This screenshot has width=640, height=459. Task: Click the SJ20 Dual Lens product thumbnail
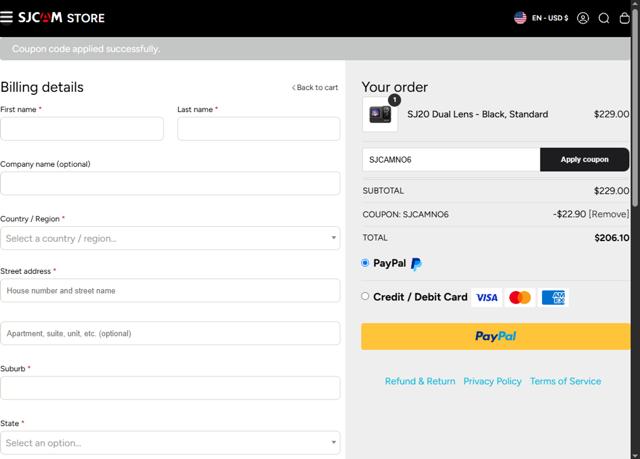[x=380, y=115]
